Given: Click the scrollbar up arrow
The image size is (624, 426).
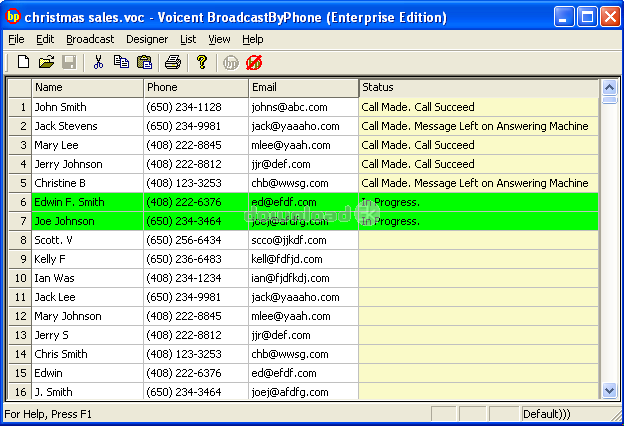Looking at the screenshot, I should coord(609,87).
